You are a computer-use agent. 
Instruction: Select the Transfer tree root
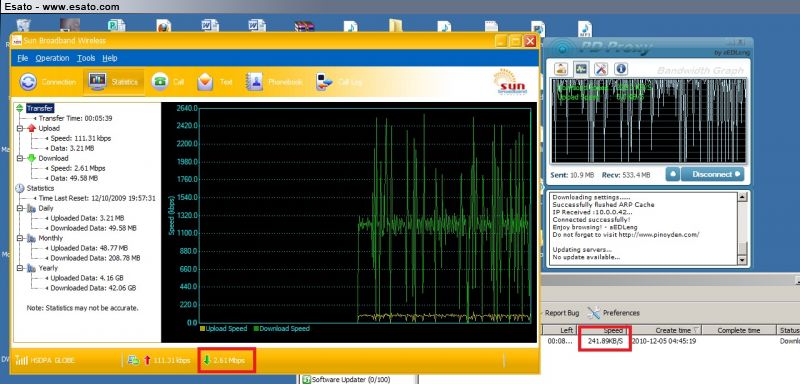(x=40, y=108)
